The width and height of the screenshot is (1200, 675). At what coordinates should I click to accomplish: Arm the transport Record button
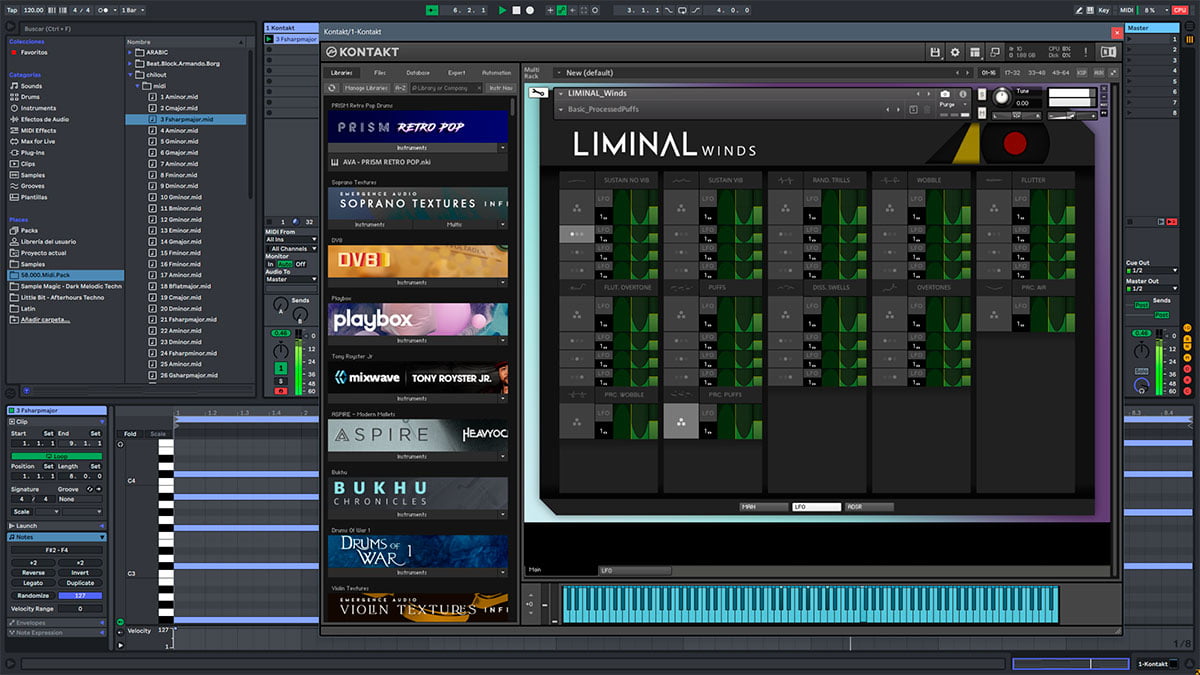pyautogui.click(x=529, y=10)
